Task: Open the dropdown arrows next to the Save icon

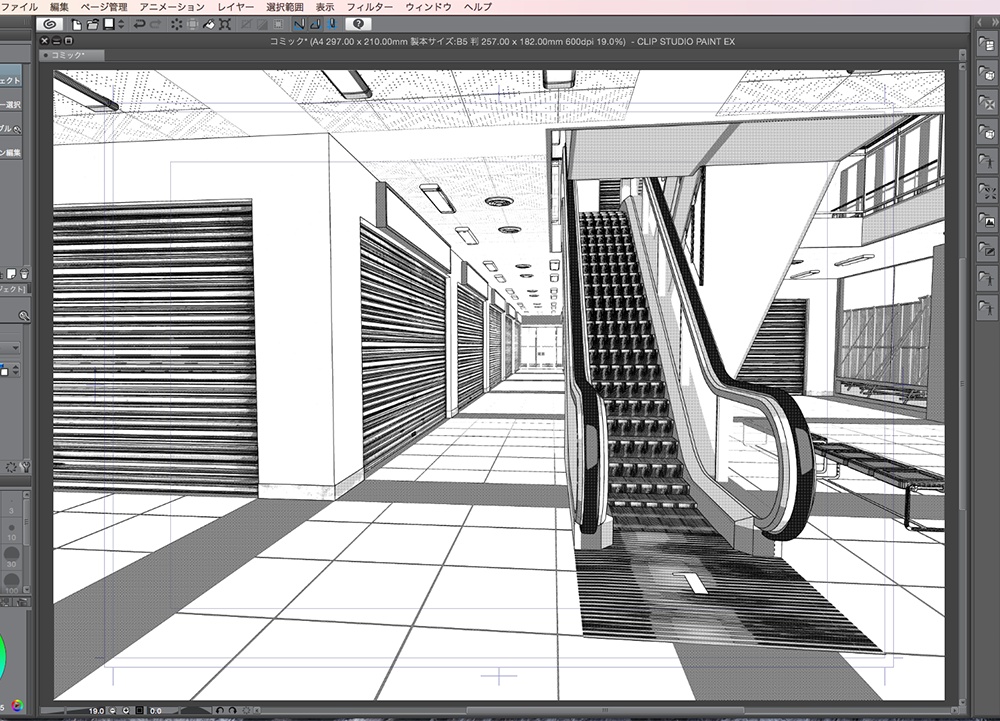Action: coord(121,25)
